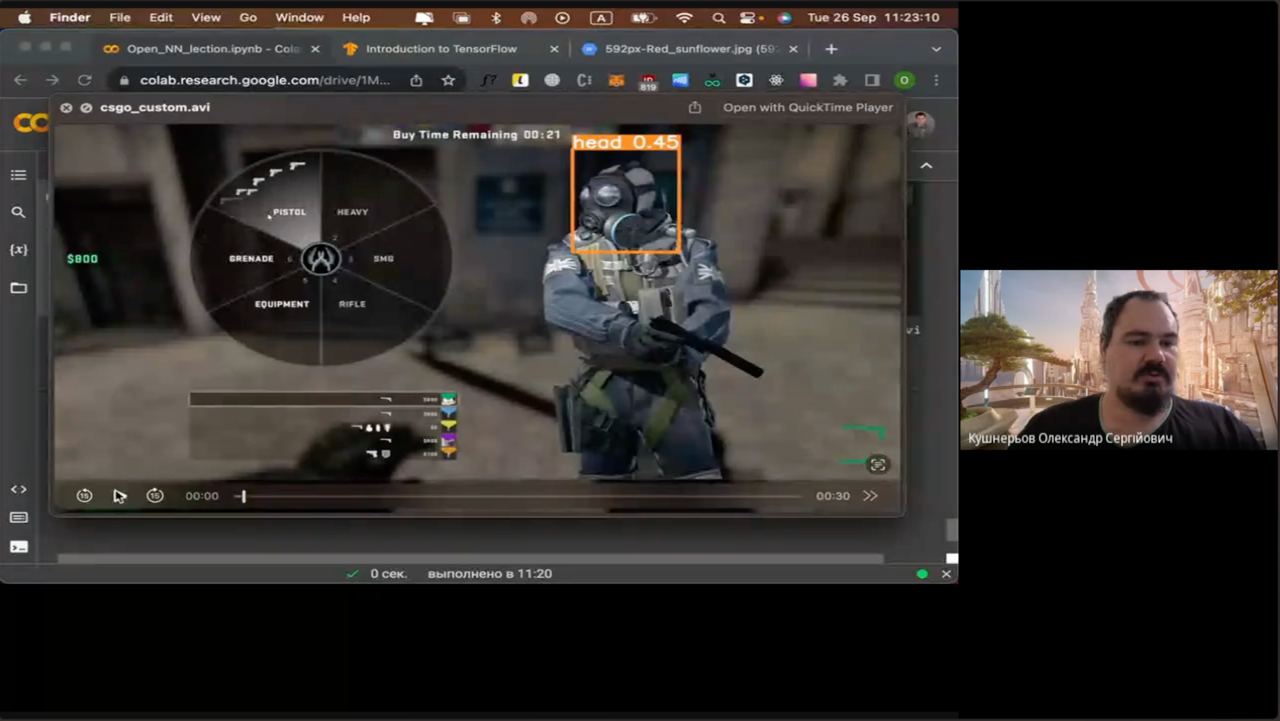
Task: Open the View menu
Action: (x=206, y=17)
